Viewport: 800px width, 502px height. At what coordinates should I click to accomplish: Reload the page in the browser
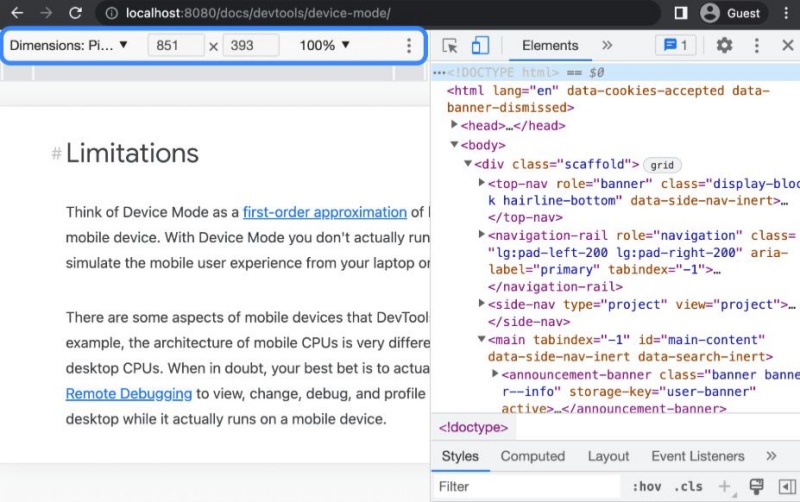pyautogui.click(x=75, y=13)
